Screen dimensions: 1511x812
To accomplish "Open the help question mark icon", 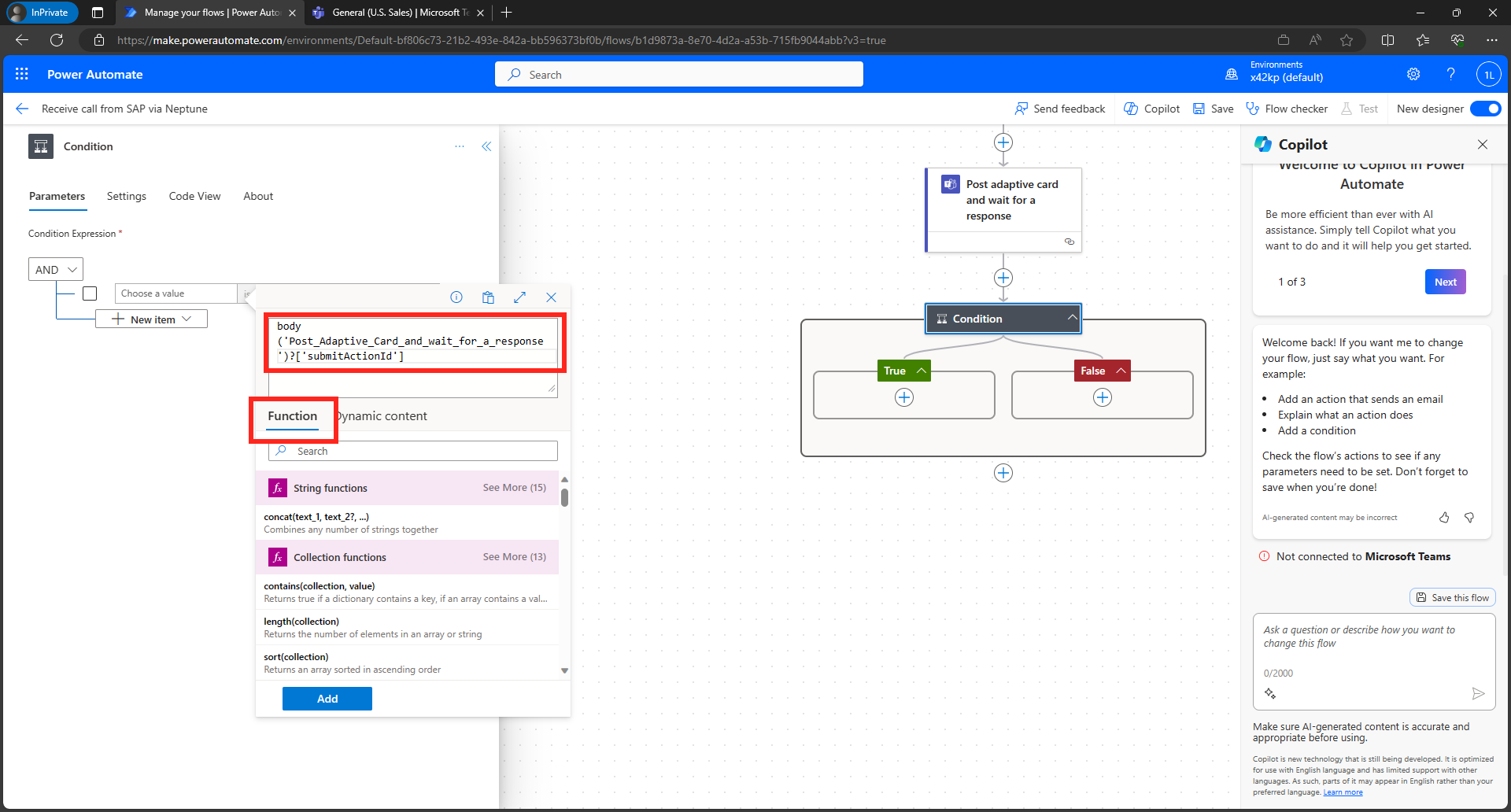I will [1450, 74].
